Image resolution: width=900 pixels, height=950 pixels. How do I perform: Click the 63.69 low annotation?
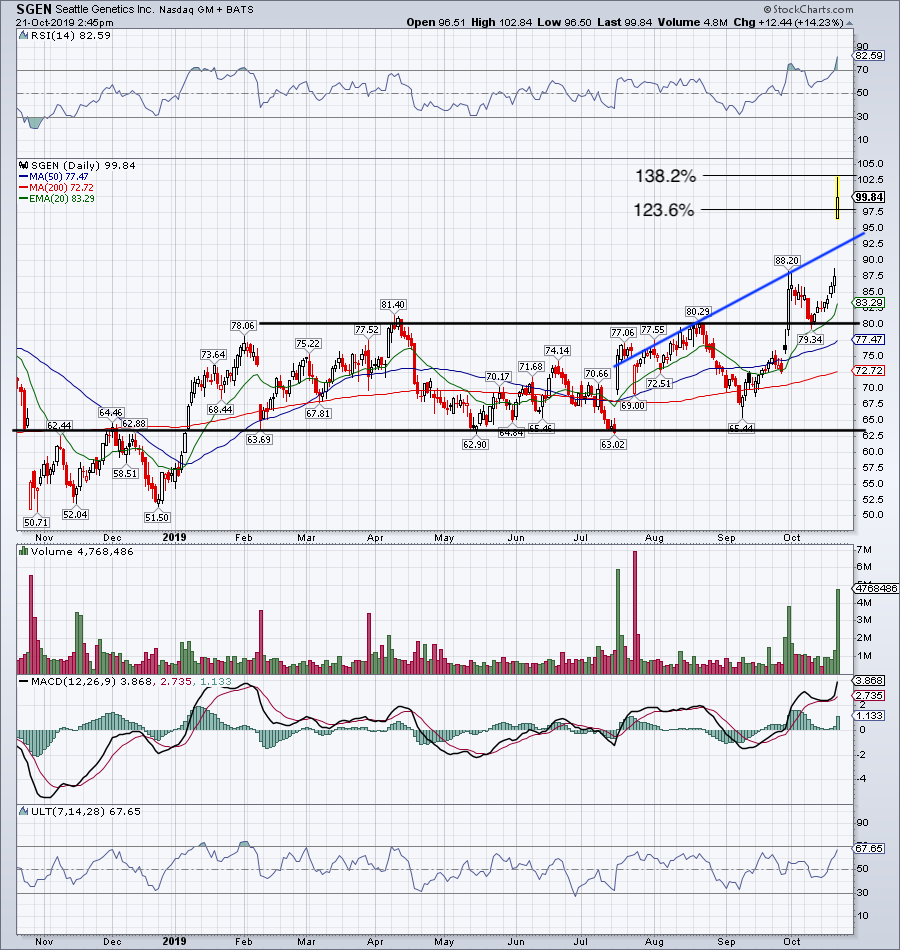[x=259, y=439]
